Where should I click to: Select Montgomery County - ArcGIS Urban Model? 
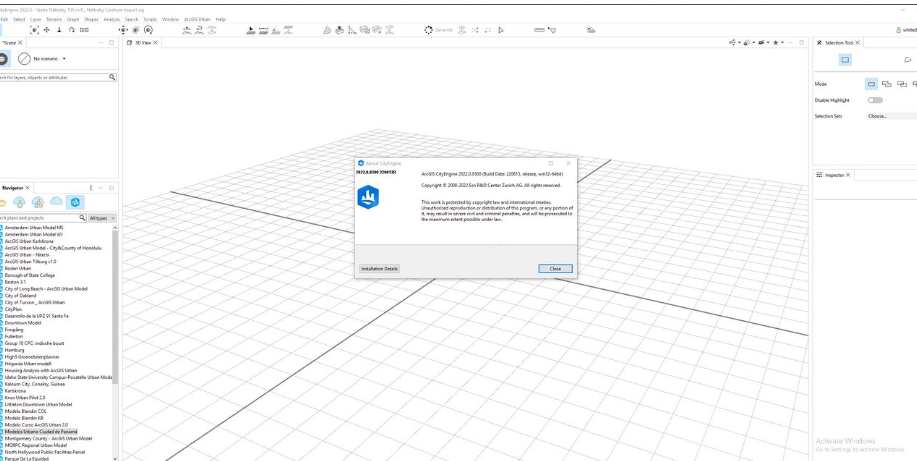point(49,438)
